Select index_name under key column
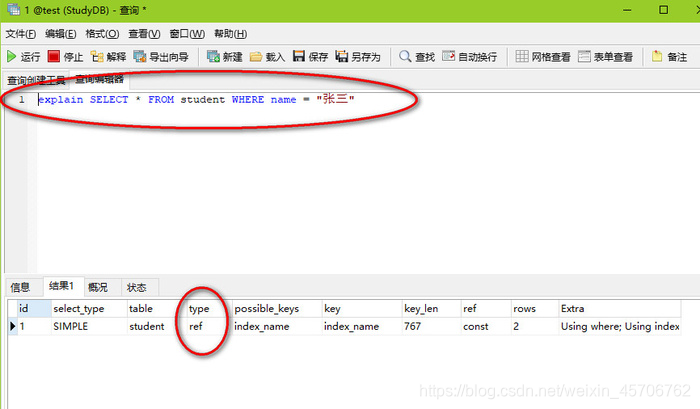The width and height of the screenshot is (700, 409). [x=362, y=326]
